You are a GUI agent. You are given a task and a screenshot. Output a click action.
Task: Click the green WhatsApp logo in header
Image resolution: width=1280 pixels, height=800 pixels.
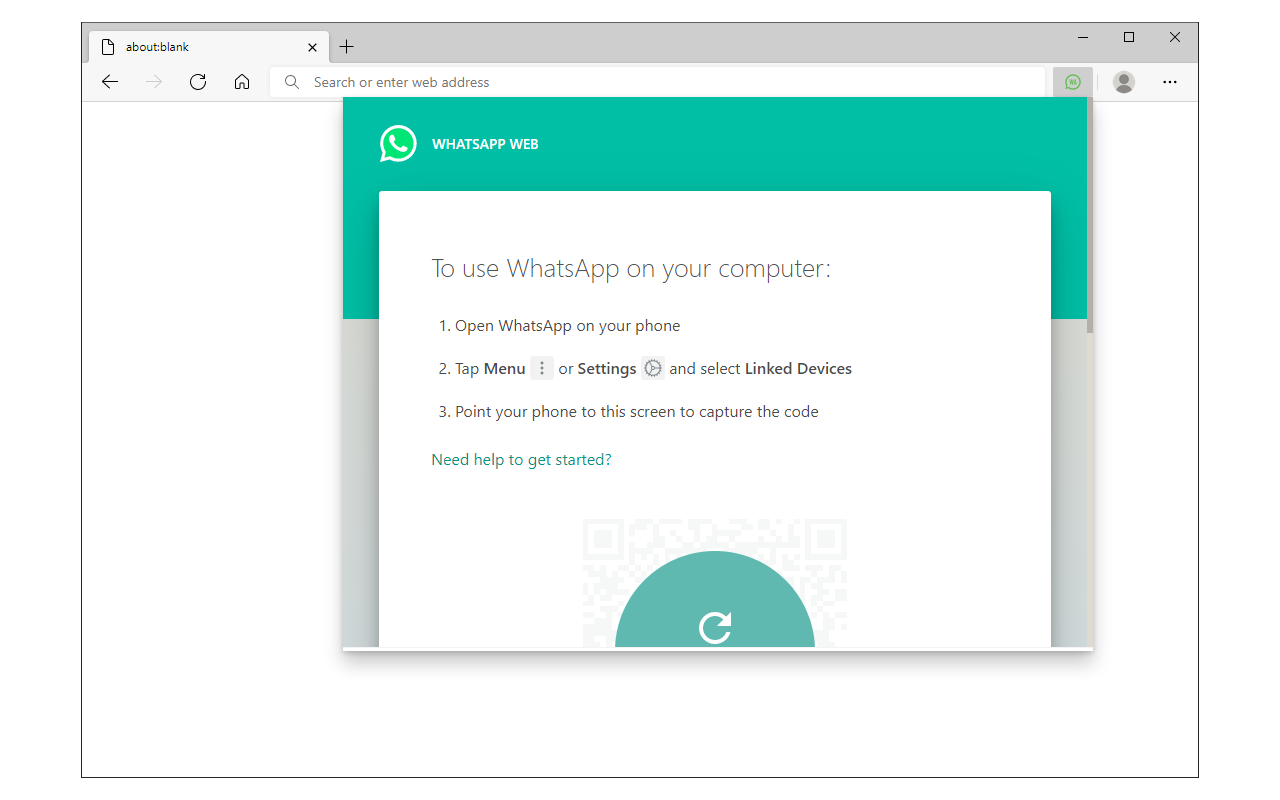tap(398, 144)
